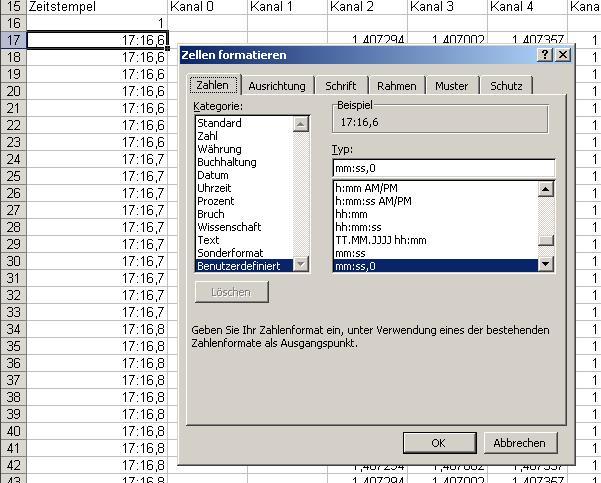601x483 pixels.
Task: Open the Muster tab
Action: click(x=452, y=86)
